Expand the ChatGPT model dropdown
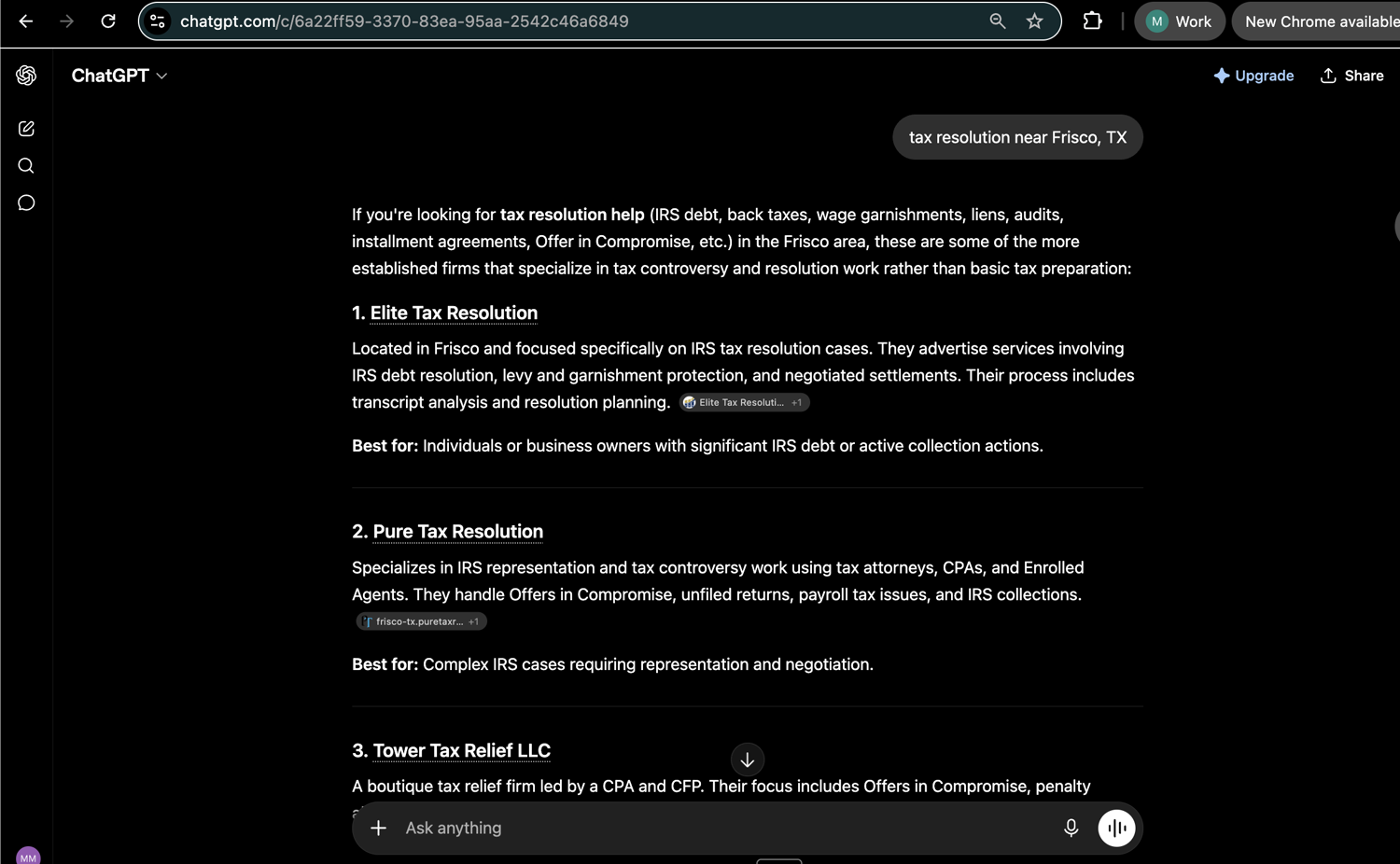Viewport: 1400px width, 864px height. (x=119, y=76)
